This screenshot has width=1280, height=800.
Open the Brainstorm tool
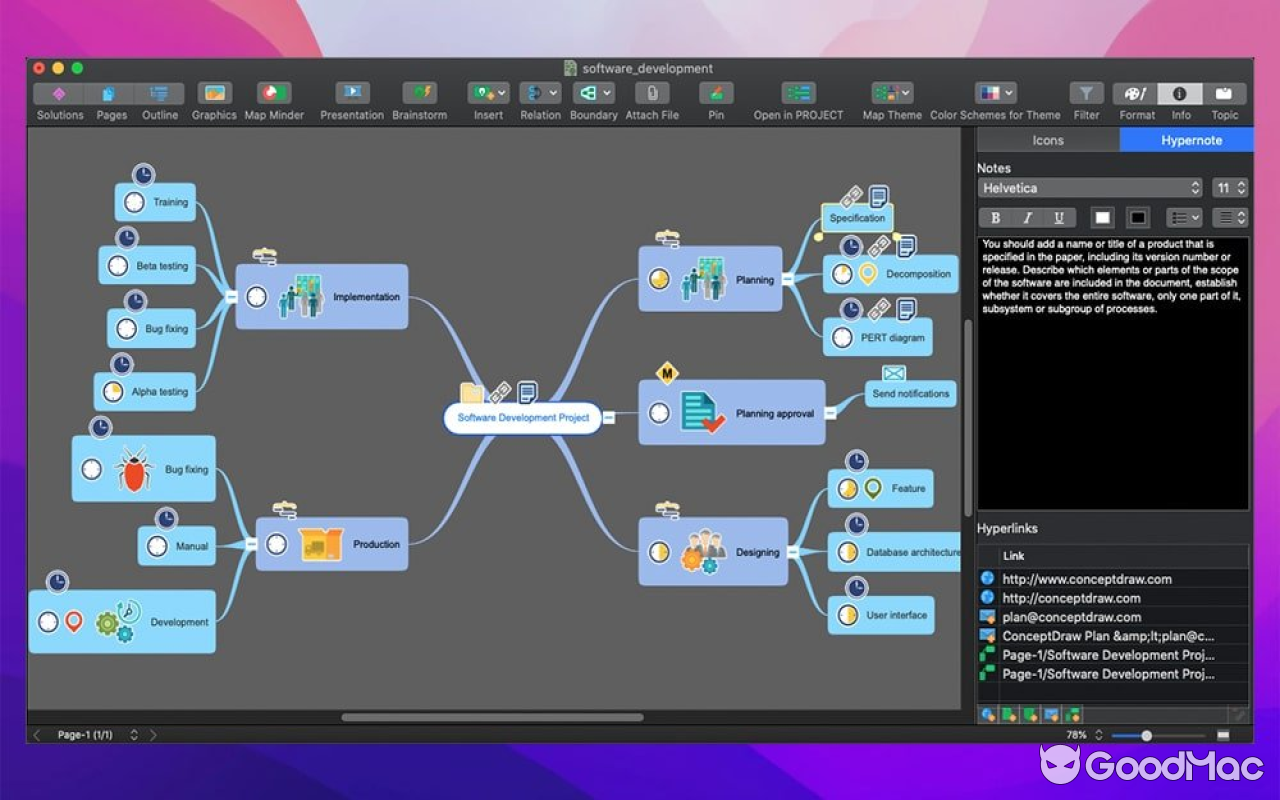419,95
